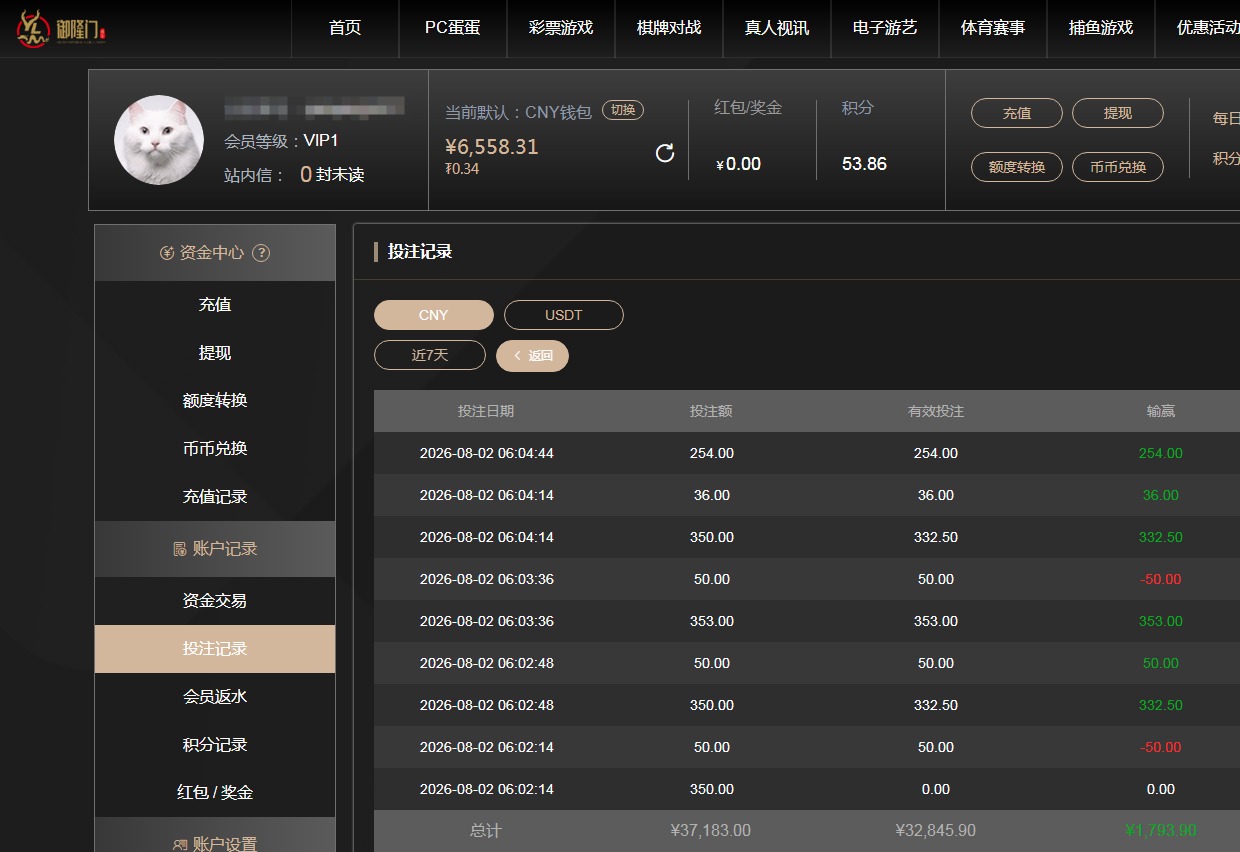Viewport: 1240px width, 852px height.
Task: Open 提现 in the sidebar
Action: 215,353
